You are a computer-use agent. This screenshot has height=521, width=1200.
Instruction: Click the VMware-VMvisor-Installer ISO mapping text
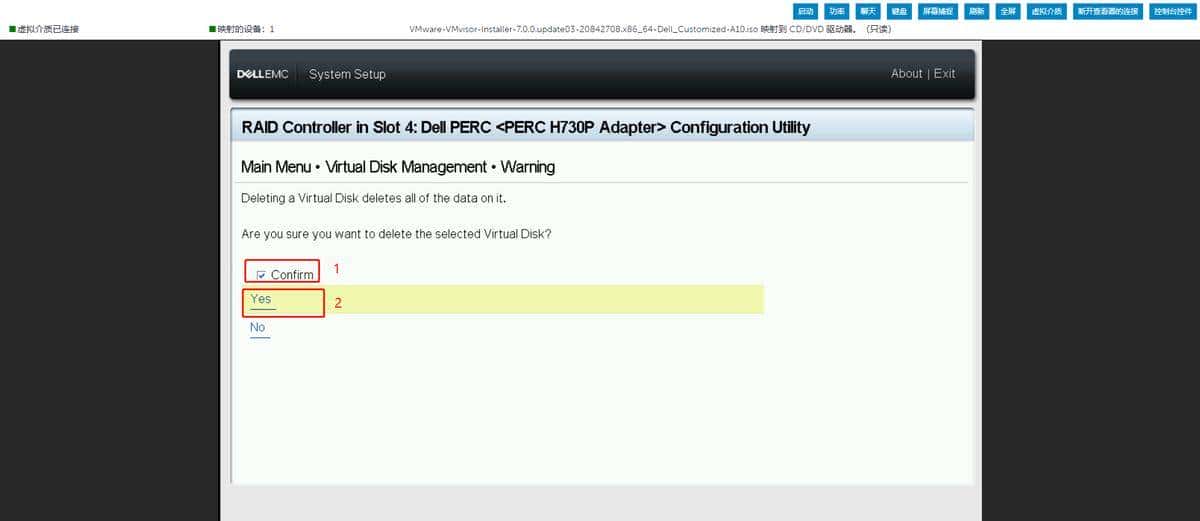click(650, 30)
